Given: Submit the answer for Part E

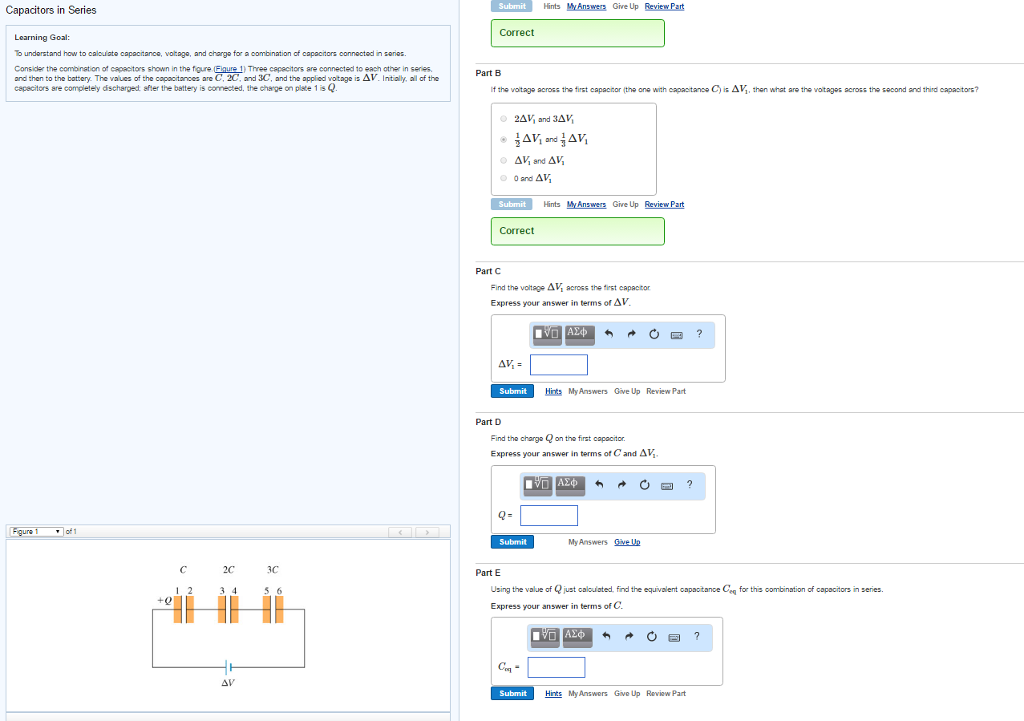Looking at the screenshot, I should (512, 693).
